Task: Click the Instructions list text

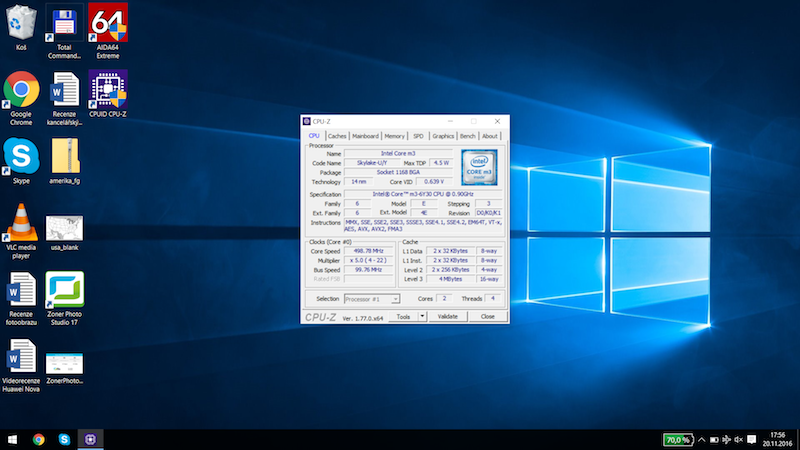Action: (x=423, y=226)
